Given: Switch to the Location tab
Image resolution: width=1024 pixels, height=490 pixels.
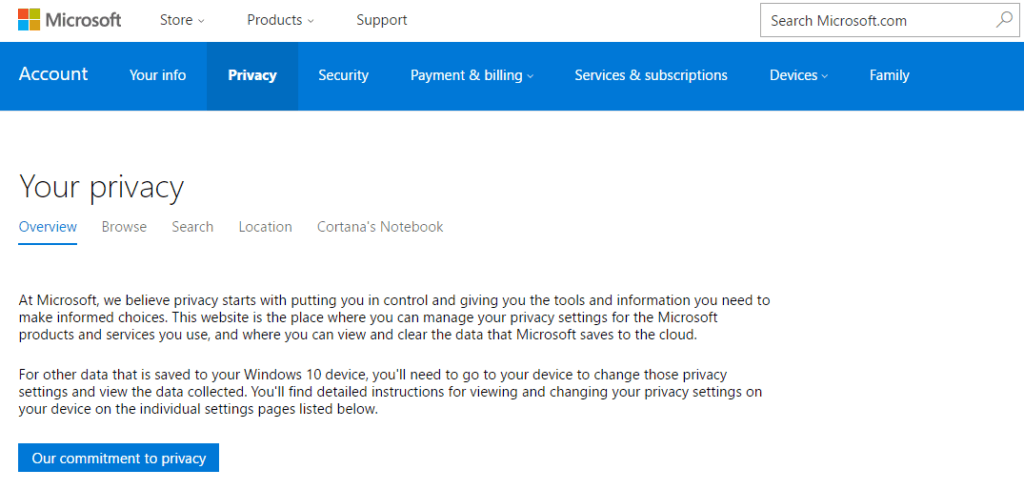Looking at the screenshot, I should click(x=265, y=227).
